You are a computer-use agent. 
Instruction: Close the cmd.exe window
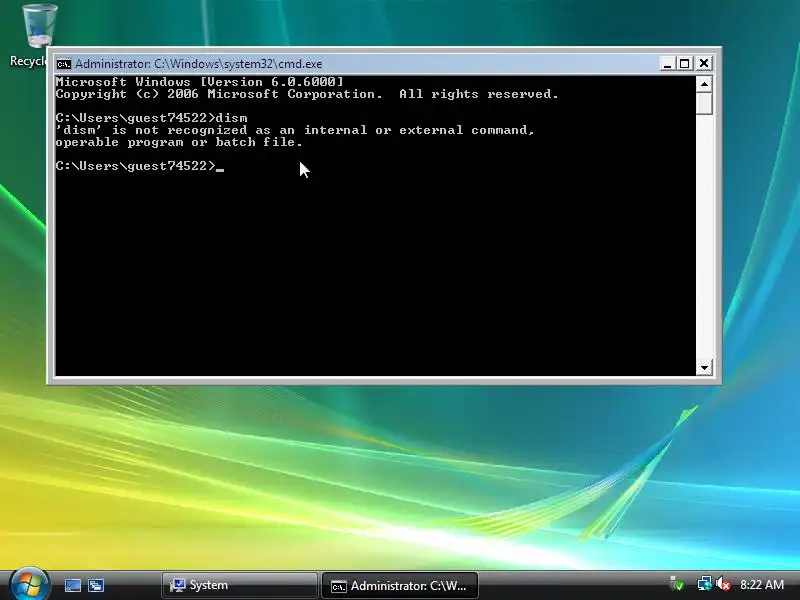coord(704,63)
